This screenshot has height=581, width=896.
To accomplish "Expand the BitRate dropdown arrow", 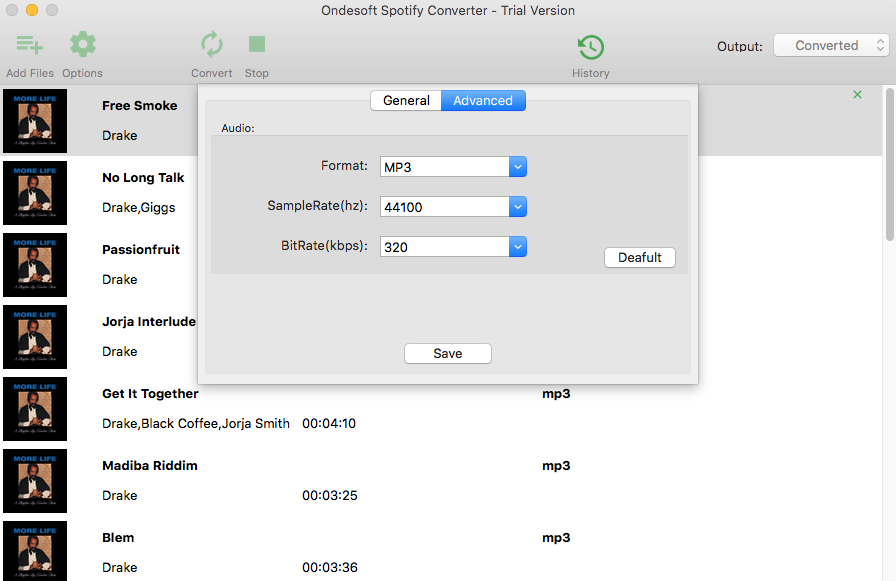I will tap(518, 247).
